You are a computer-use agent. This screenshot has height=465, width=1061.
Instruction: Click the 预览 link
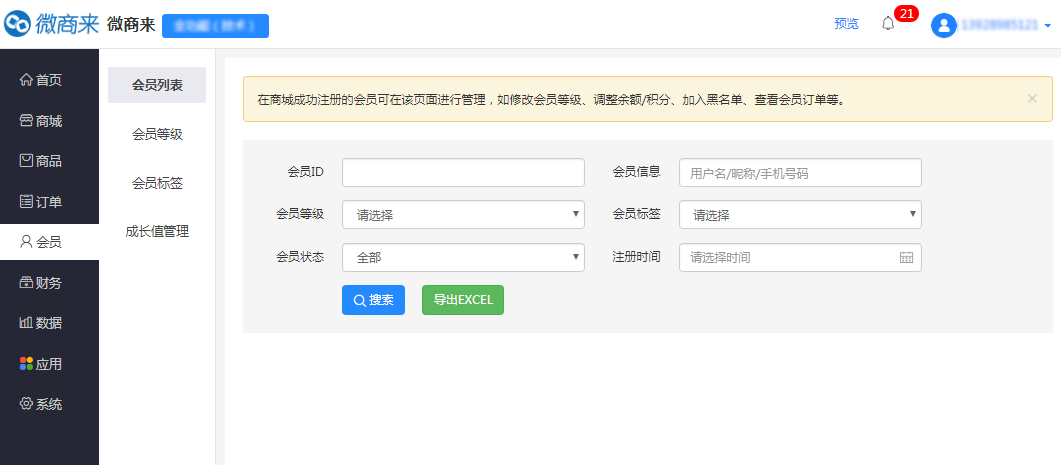click(x=846, y=24)
